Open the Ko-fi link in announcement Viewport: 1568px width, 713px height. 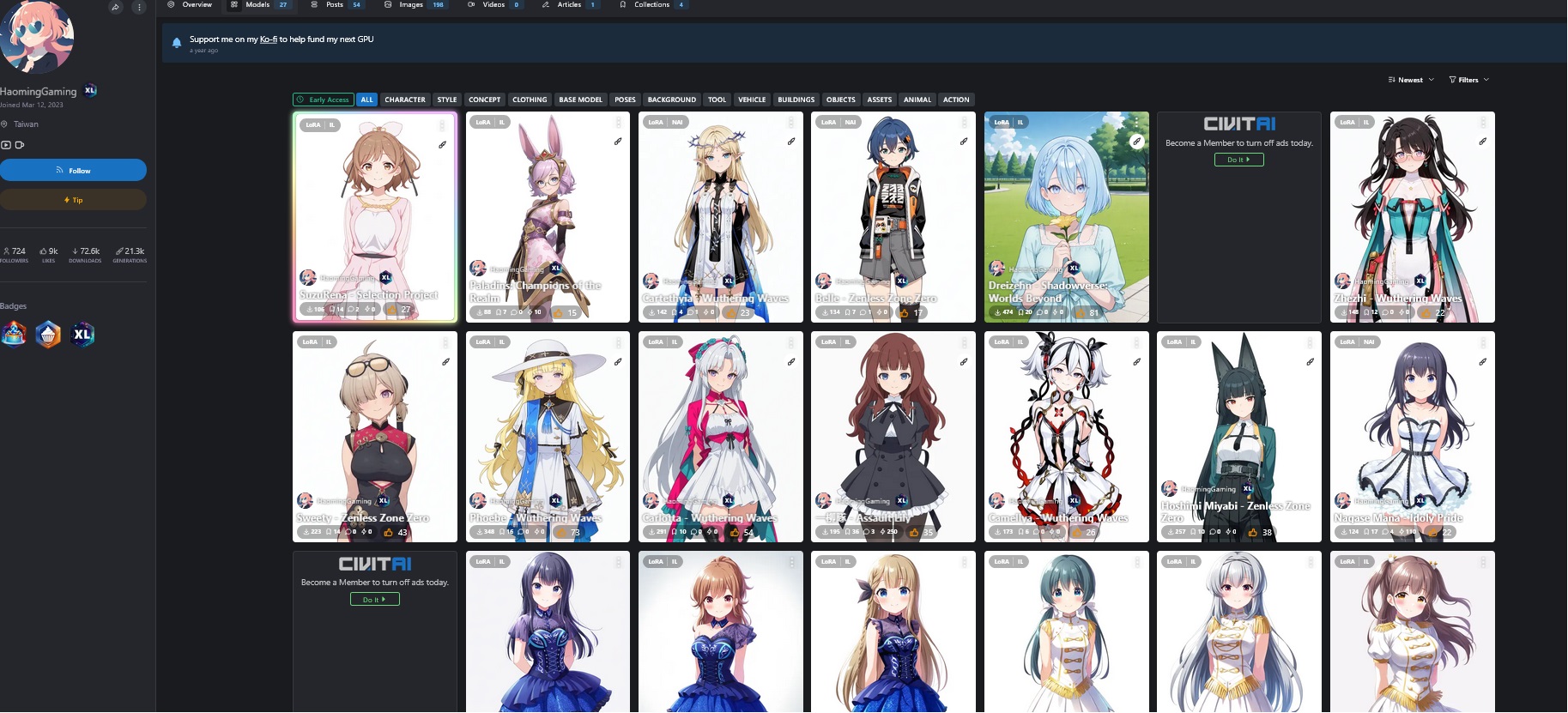click(x=269, y=39)
